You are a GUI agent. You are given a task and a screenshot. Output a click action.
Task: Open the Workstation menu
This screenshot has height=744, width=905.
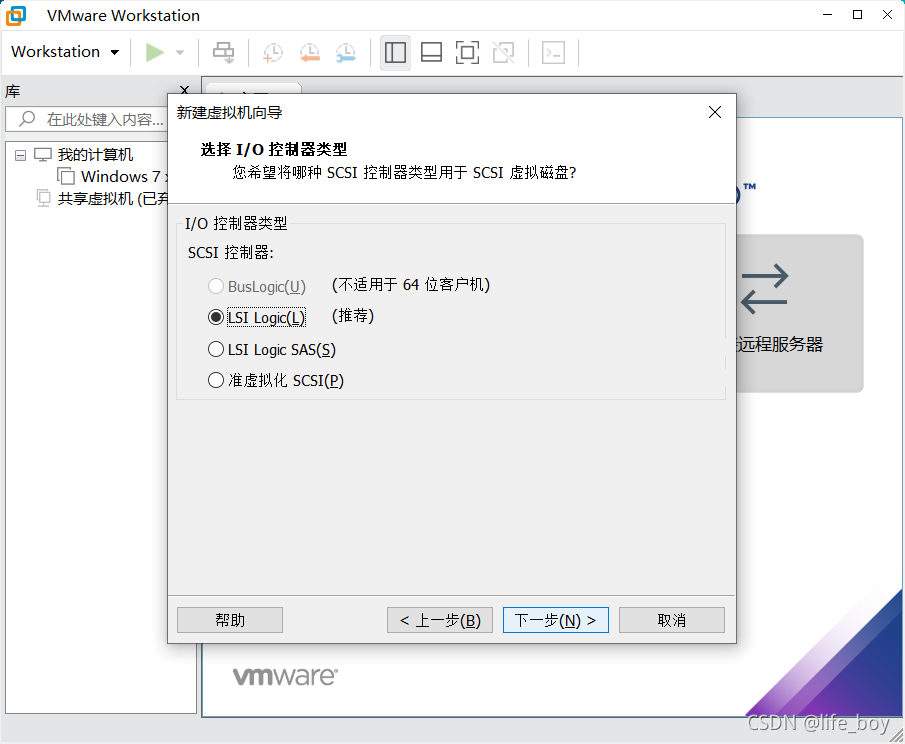65,52
